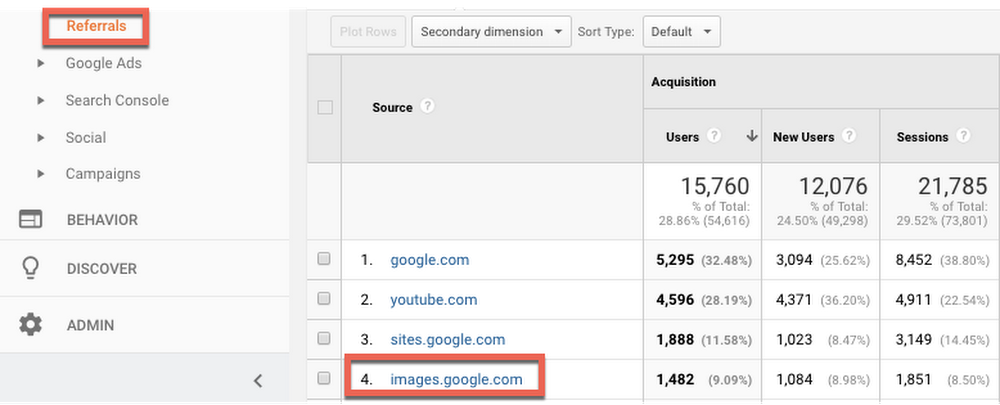Viewport: 1000px width, 405px height.
Task: Open the ADMIN menu item
Action: [x=91, y=325]
